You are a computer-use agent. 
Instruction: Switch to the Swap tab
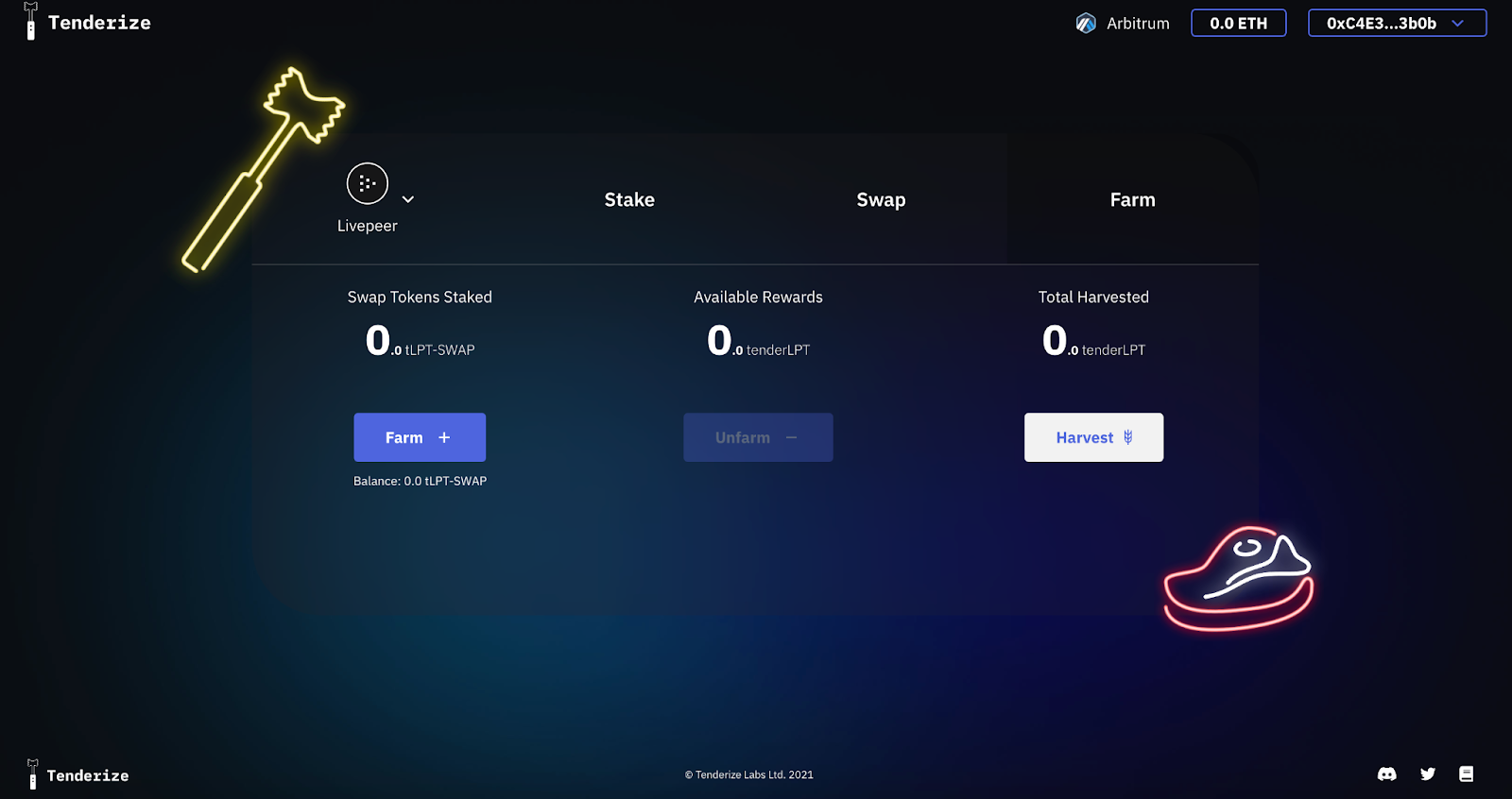pos(881,199)
